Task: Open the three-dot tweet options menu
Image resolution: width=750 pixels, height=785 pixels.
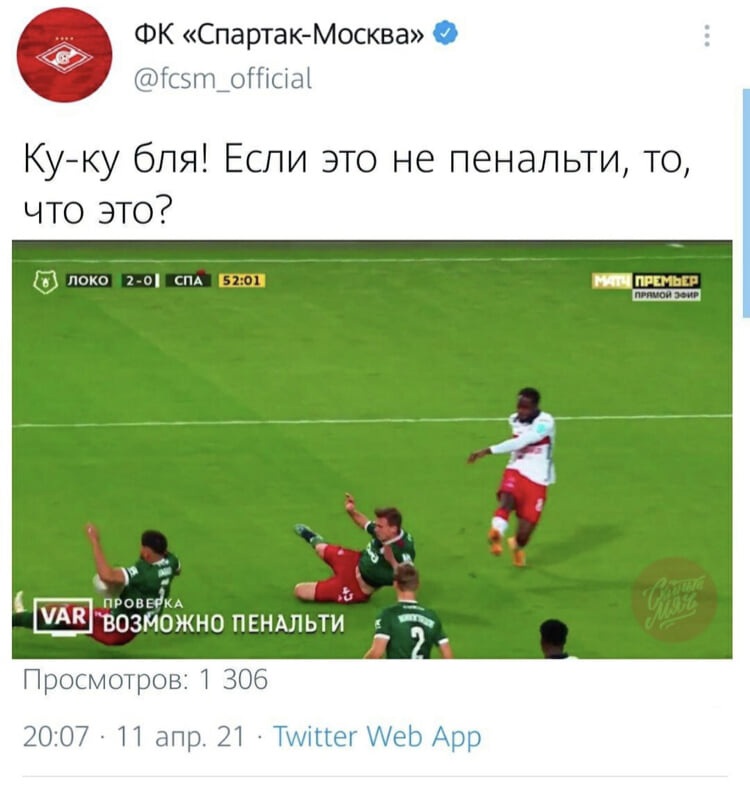Action: pyautogui.click(x=707, y=36)
